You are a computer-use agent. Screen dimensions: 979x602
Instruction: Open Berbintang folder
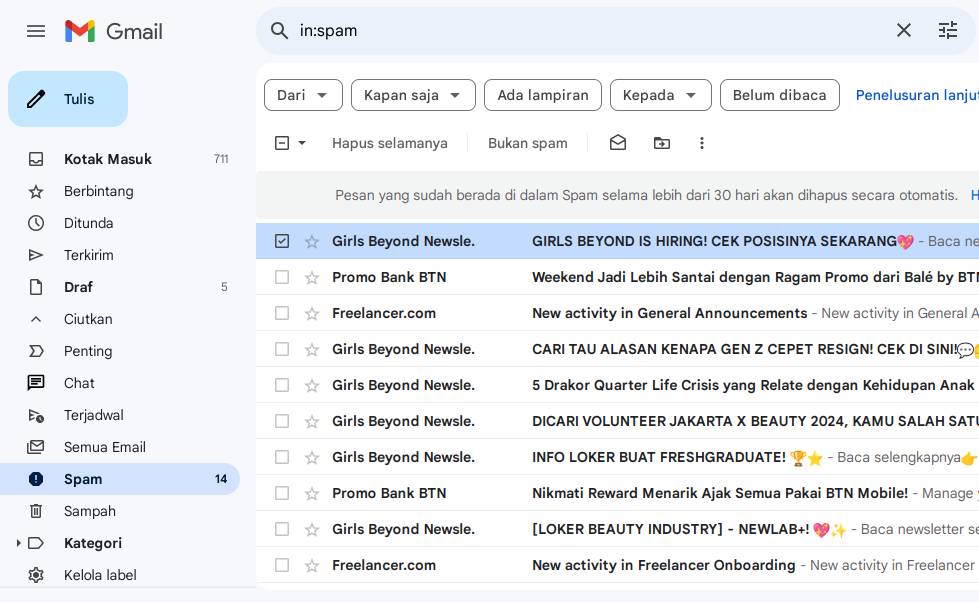point(120,191)
